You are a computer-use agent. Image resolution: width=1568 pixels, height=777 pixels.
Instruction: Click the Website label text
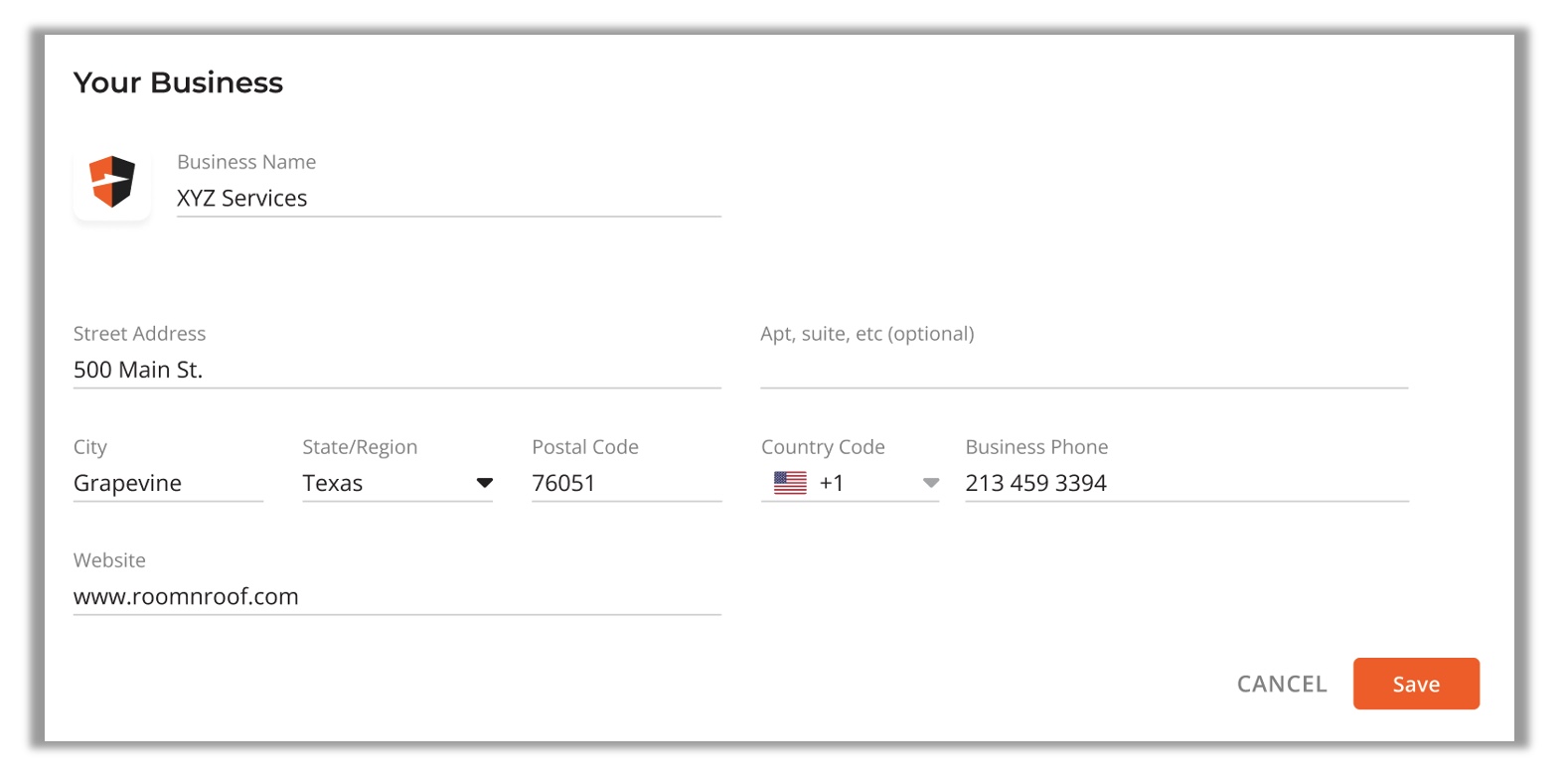click(x=109, y=560)
